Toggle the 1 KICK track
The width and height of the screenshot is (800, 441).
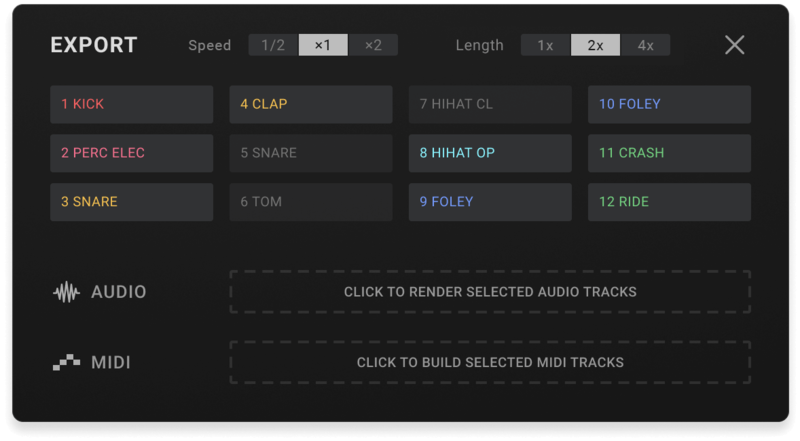pos(131,104)
